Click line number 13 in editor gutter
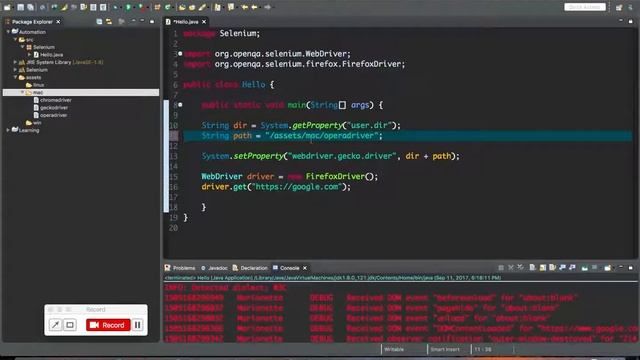This screenshot has height=360, width=640. (x=173, y=156)
